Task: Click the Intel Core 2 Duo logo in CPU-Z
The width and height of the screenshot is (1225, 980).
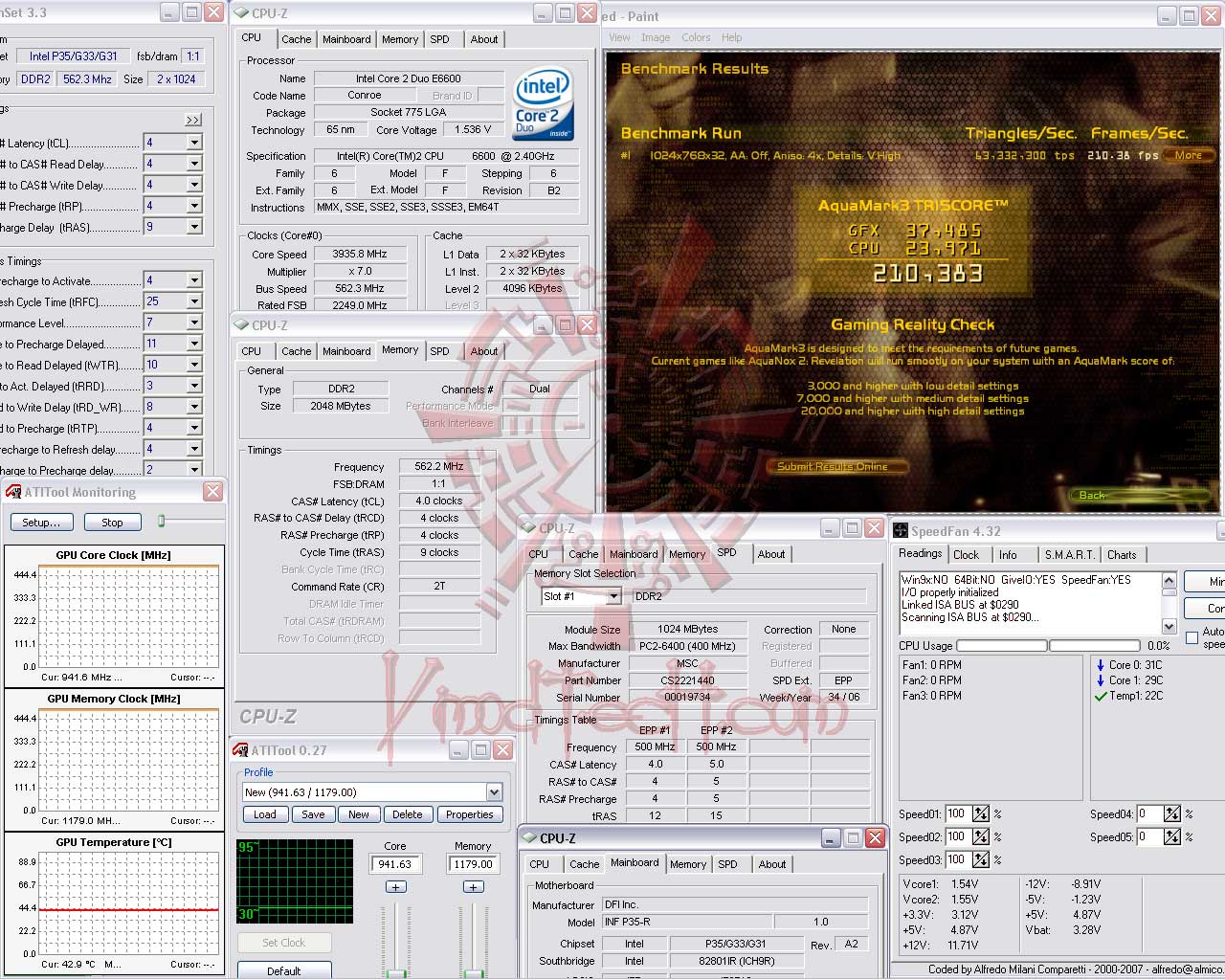Action: pyautogui.click(x=543, y=105)
